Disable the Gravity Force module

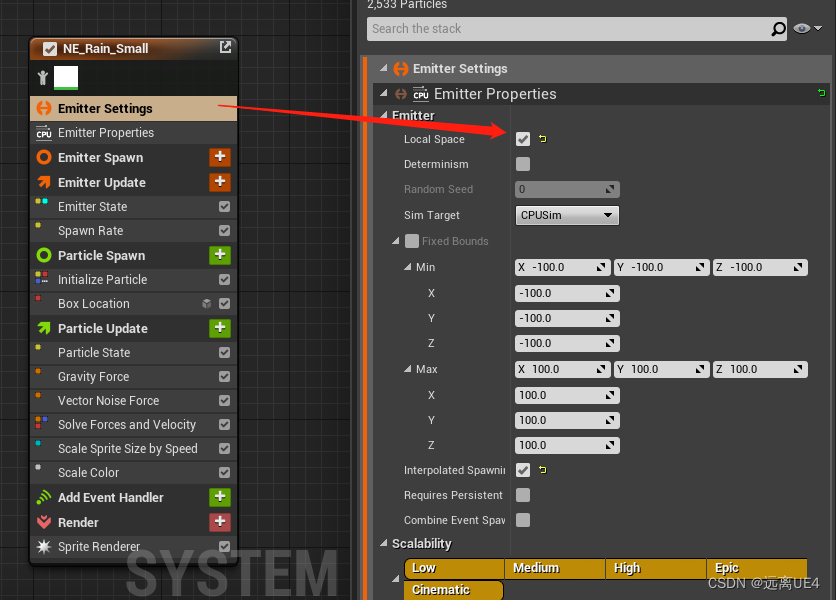(224, 377)
